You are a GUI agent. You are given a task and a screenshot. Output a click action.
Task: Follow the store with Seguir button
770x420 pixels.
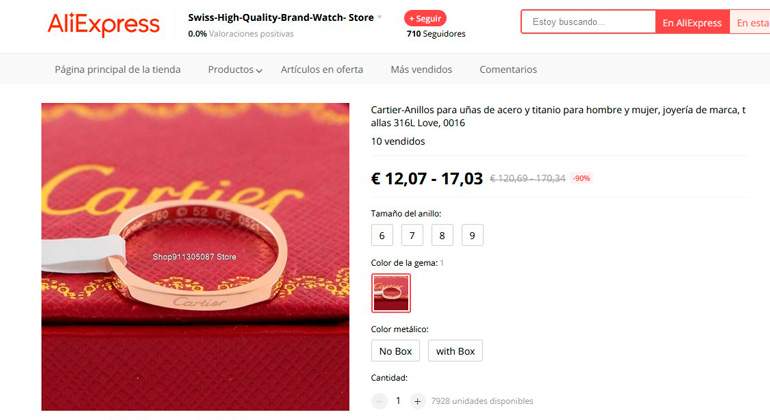click(425, 19)
